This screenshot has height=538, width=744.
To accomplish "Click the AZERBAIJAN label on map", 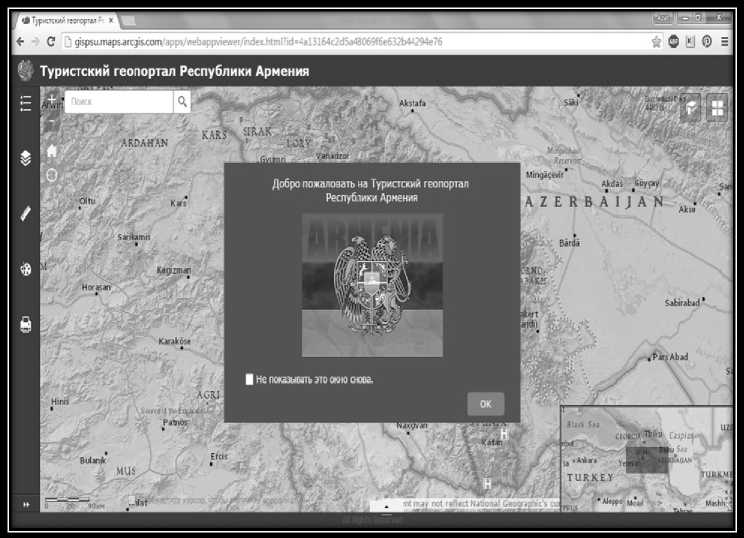I will click(595, 202).
